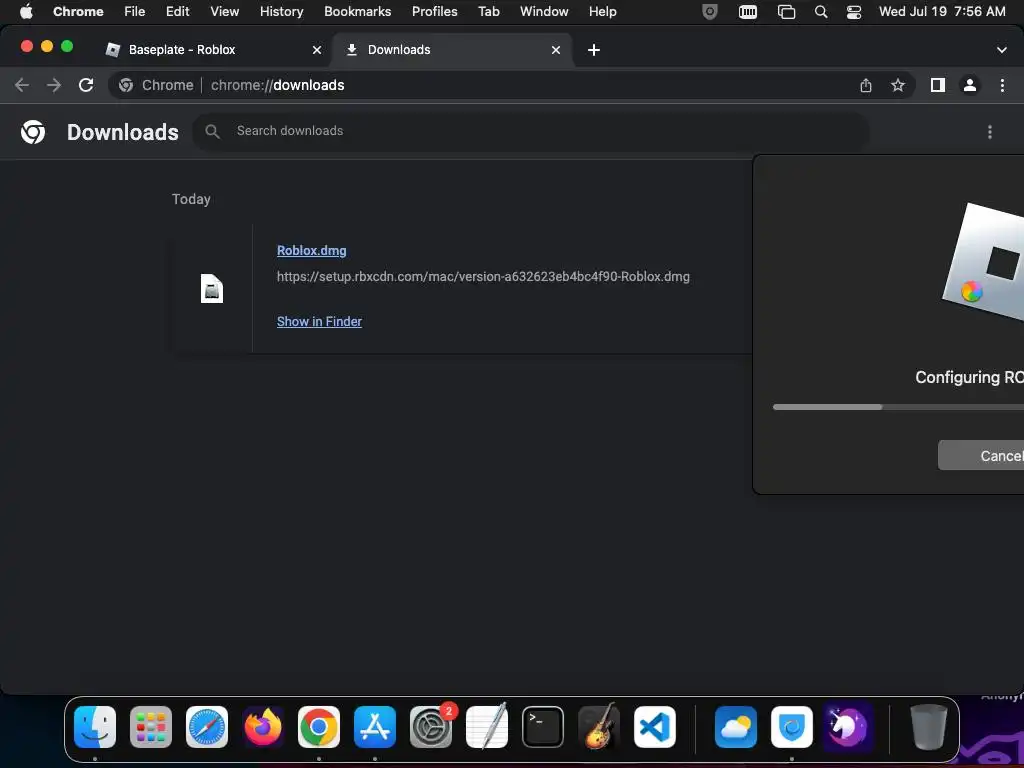
Task: Click the Roblox logo in installer dialog
Action: click(x=983, y=263)
